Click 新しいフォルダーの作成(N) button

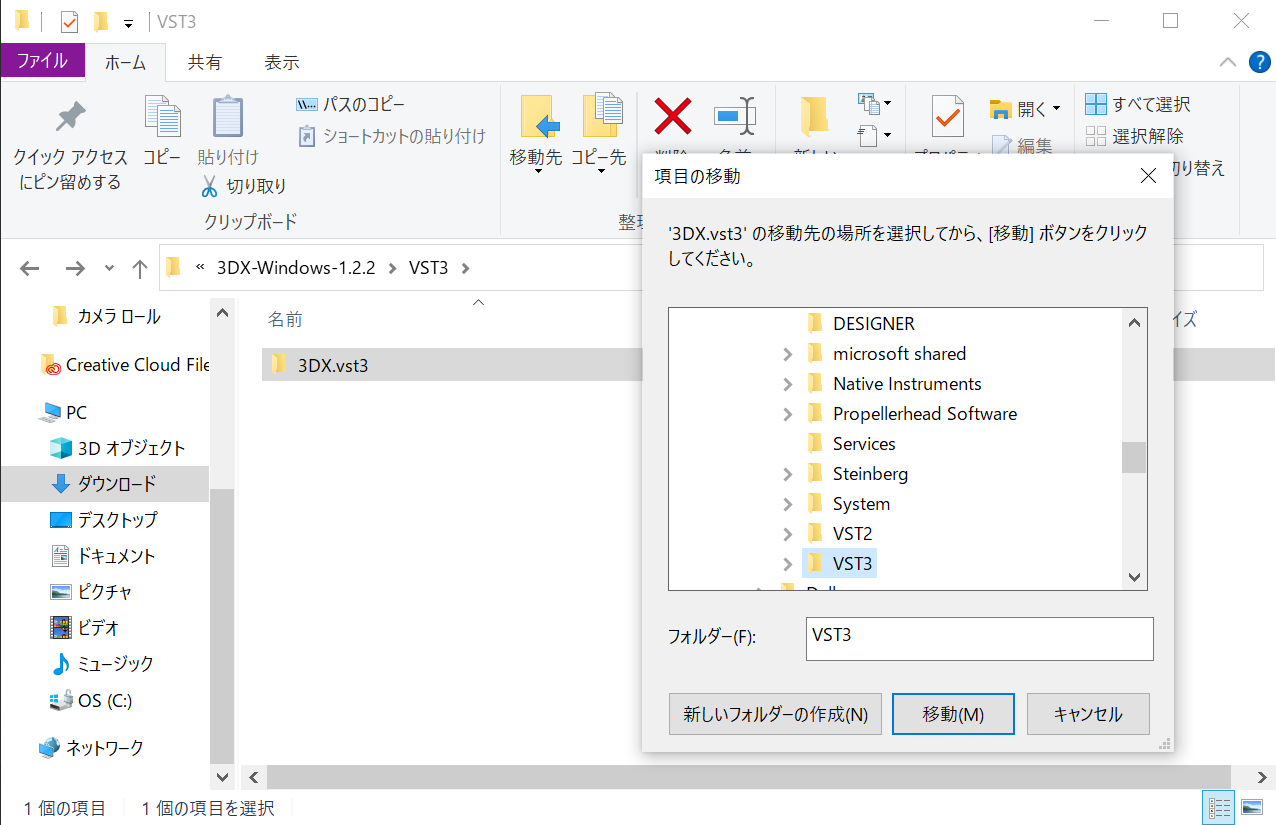pos(775,714)
